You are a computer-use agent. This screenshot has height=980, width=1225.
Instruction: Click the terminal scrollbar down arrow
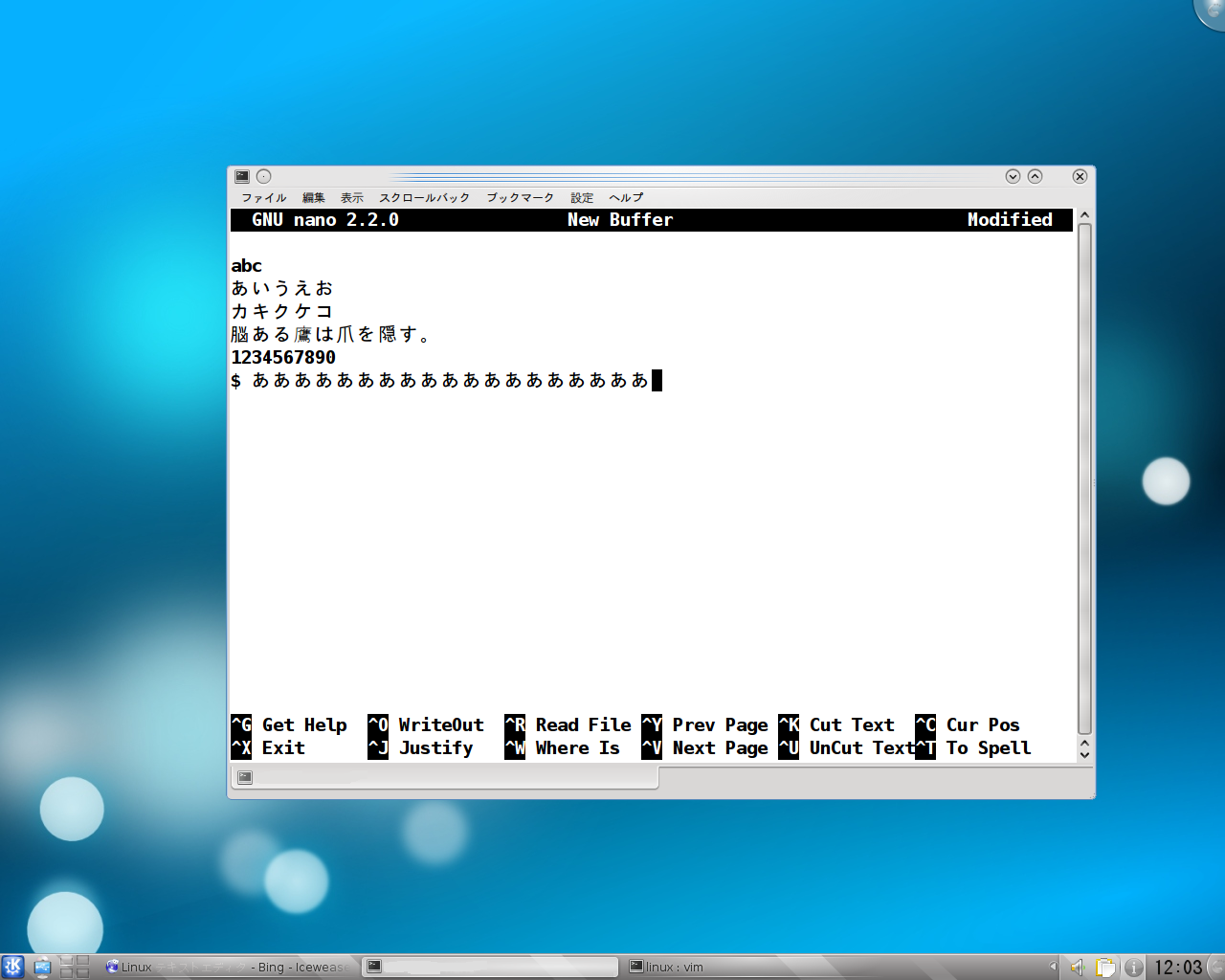(x=1084, y=754)
